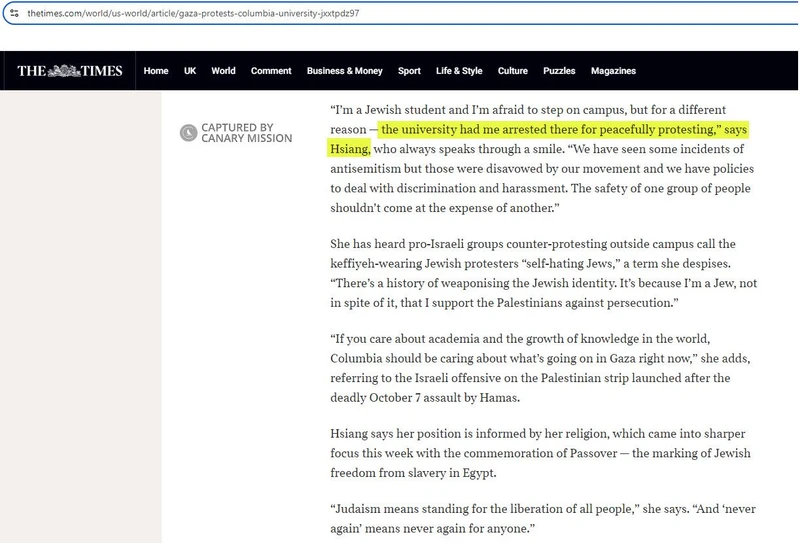This screenshot has height=543, width=800.
Task: Select the Culture nav item
Action: pos(513,71)
